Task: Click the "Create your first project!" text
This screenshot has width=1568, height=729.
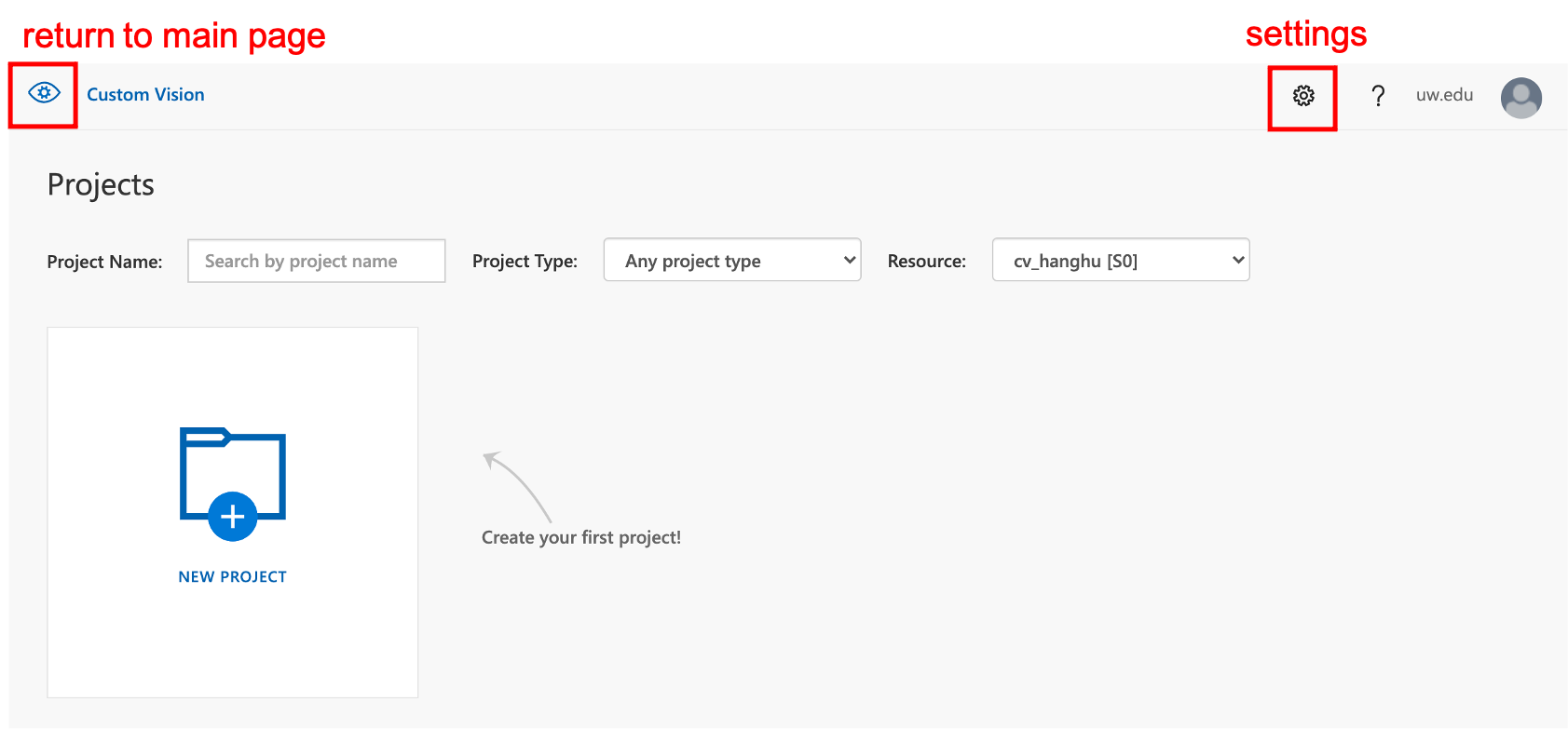Action: tap(581, 537)
